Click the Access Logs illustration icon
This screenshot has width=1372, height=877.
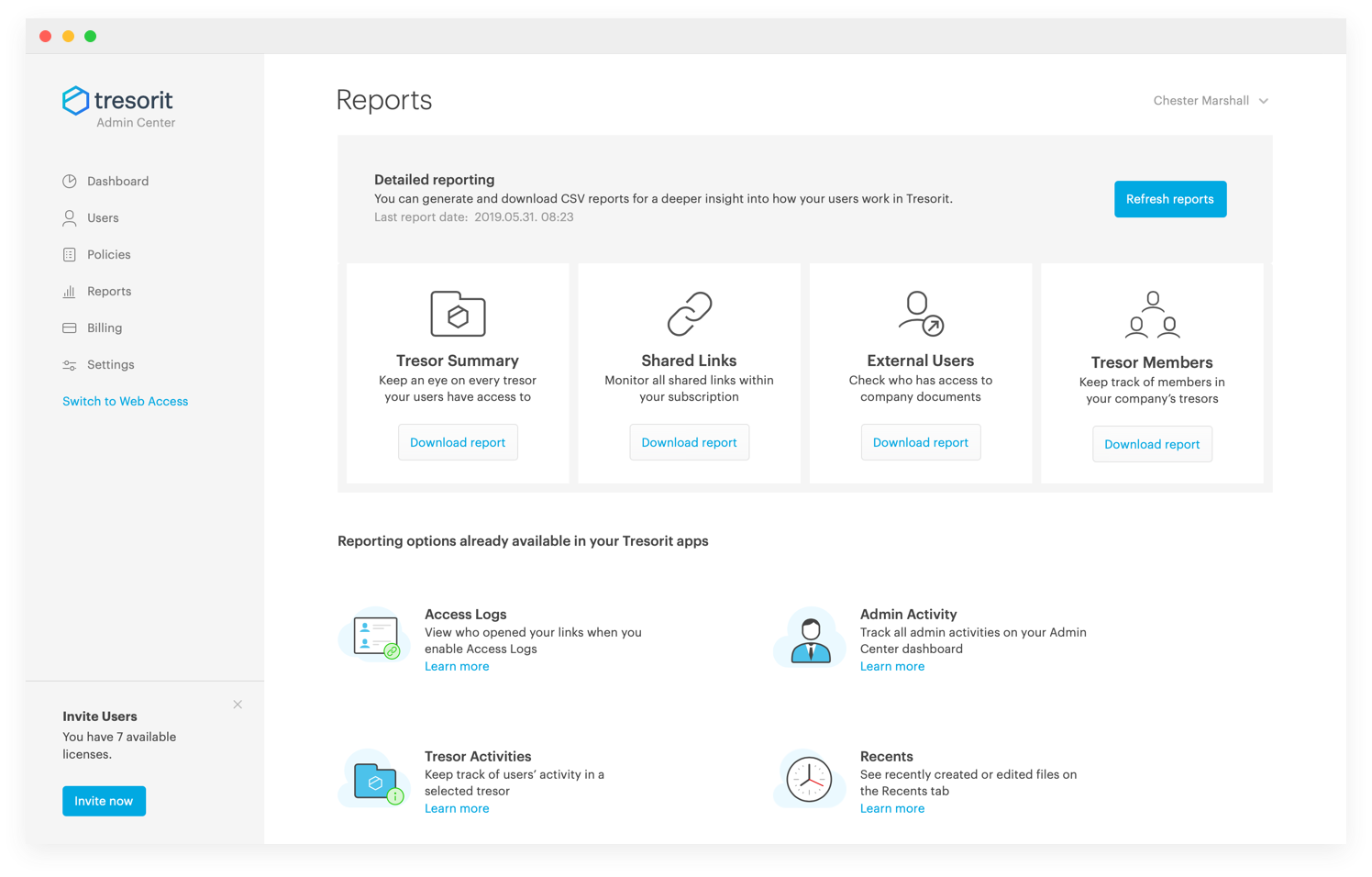coord(375,635)
